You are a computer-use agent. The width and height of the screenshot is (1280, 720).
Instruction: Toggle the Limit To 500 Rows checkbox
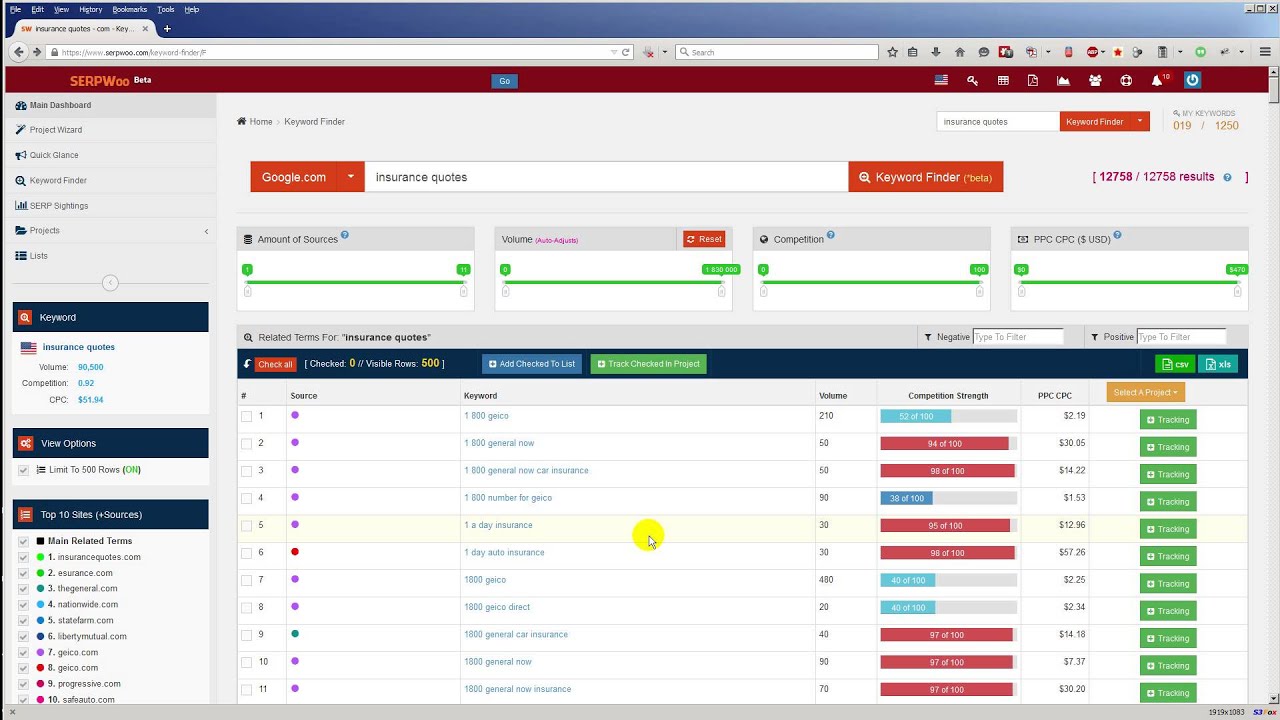pos(24,470)
